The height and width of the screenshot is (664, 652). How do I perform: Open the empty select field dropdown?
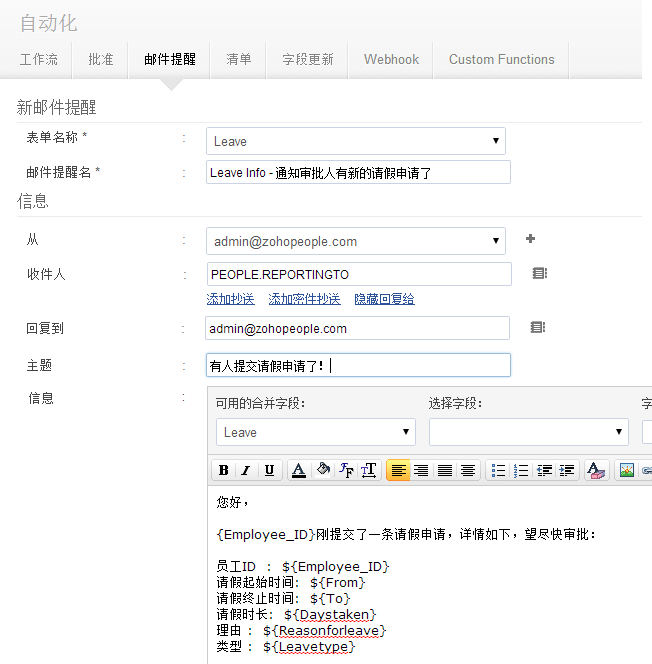(528, 432)
